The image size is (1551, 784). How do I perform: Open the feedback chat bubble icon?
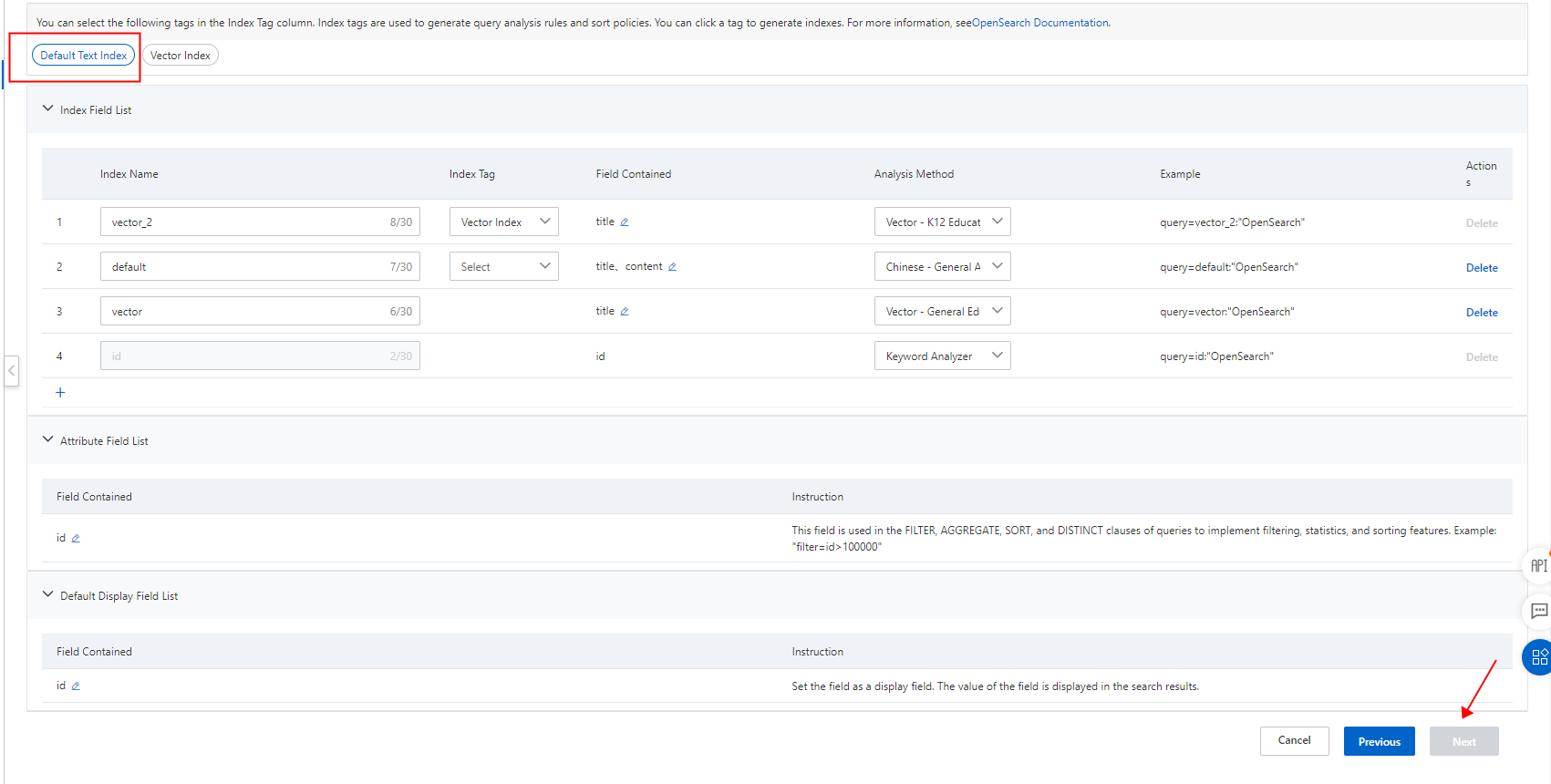tap(1538, 611)
